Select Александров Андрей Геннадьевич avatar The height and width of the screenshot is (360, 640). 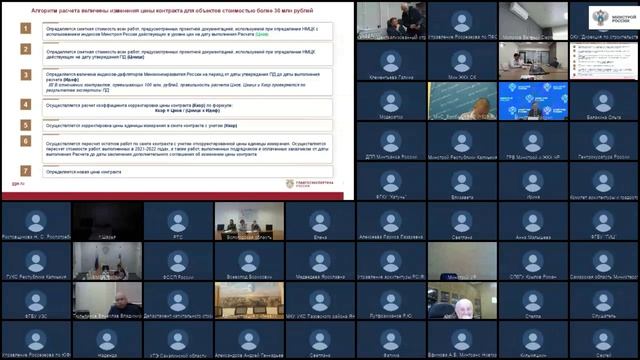tap(249, 341)
